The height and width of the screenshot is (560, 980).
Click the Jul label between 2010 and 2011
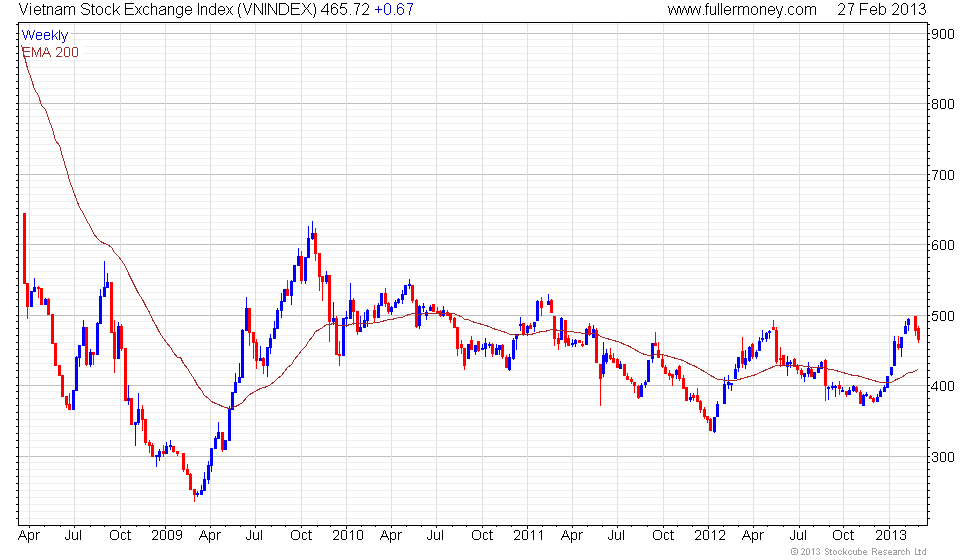point(435,536)
